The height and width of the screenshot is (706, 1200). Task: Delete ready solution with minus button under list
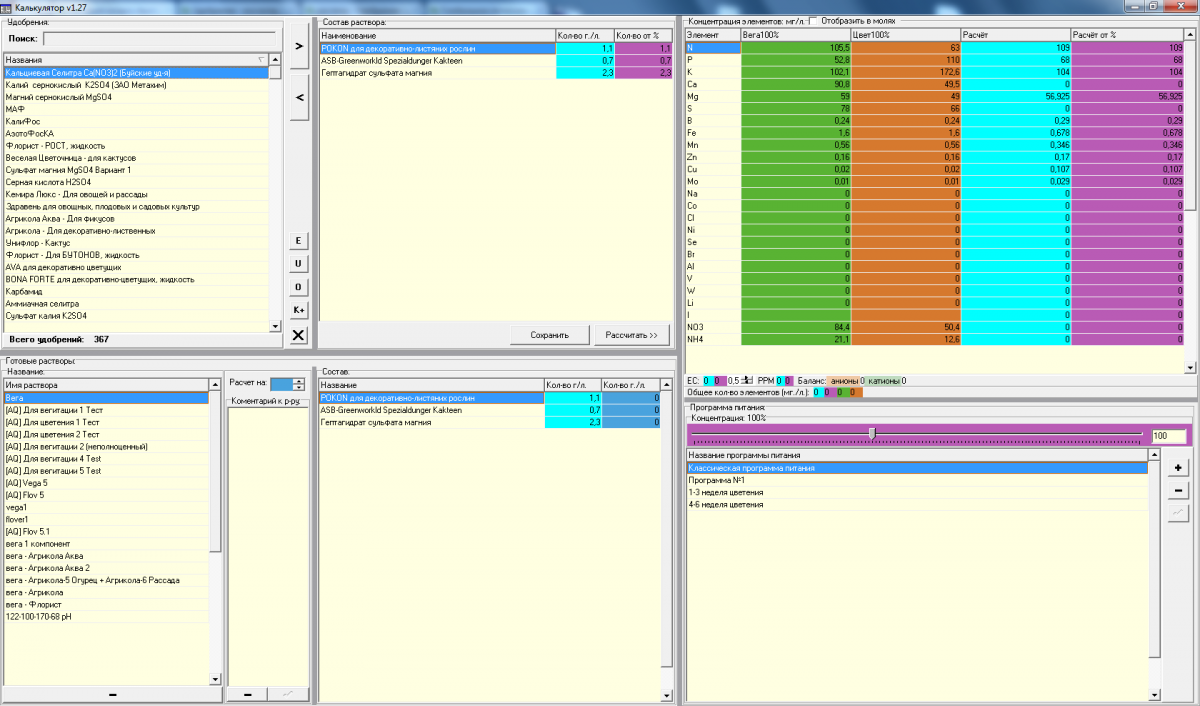112,693
